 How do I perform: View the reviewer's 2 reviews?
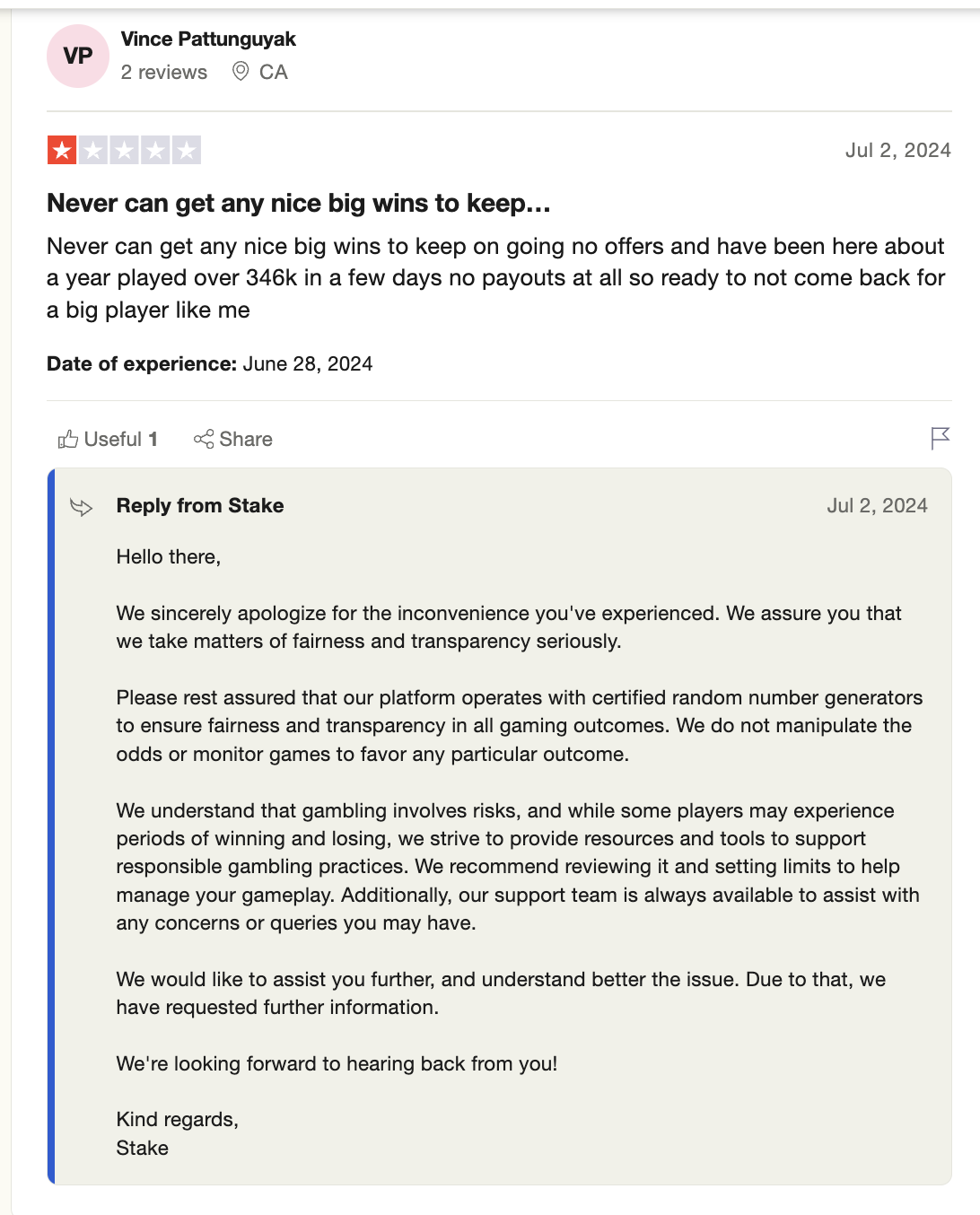click(x=164, y=72)
